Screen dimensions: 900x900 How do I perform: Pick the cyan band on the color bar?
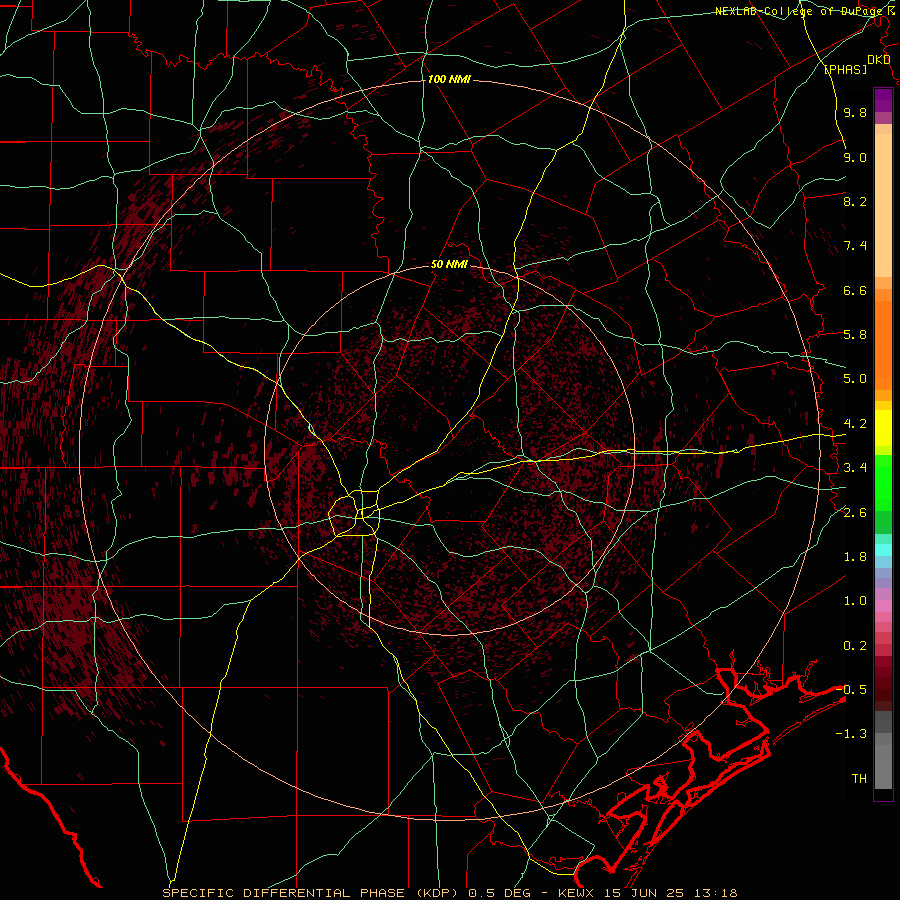coord(883,550)
